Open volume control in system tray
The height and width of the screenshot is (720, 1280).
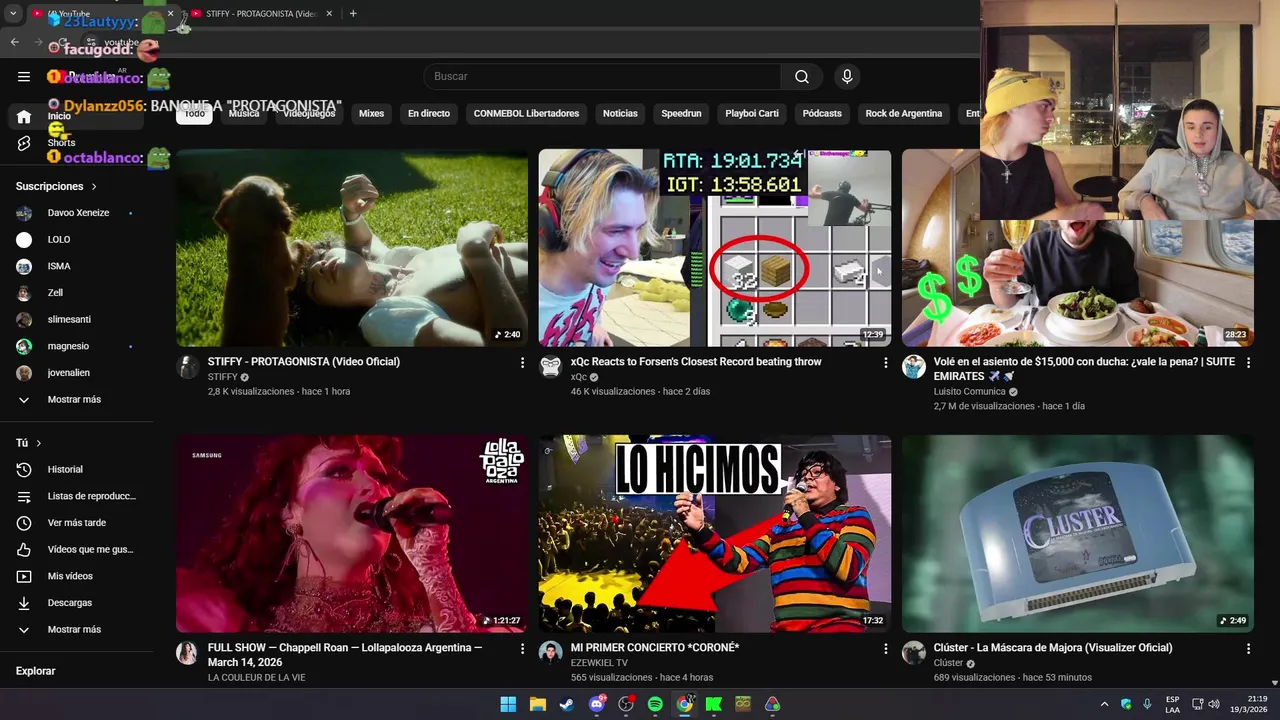1214,704
